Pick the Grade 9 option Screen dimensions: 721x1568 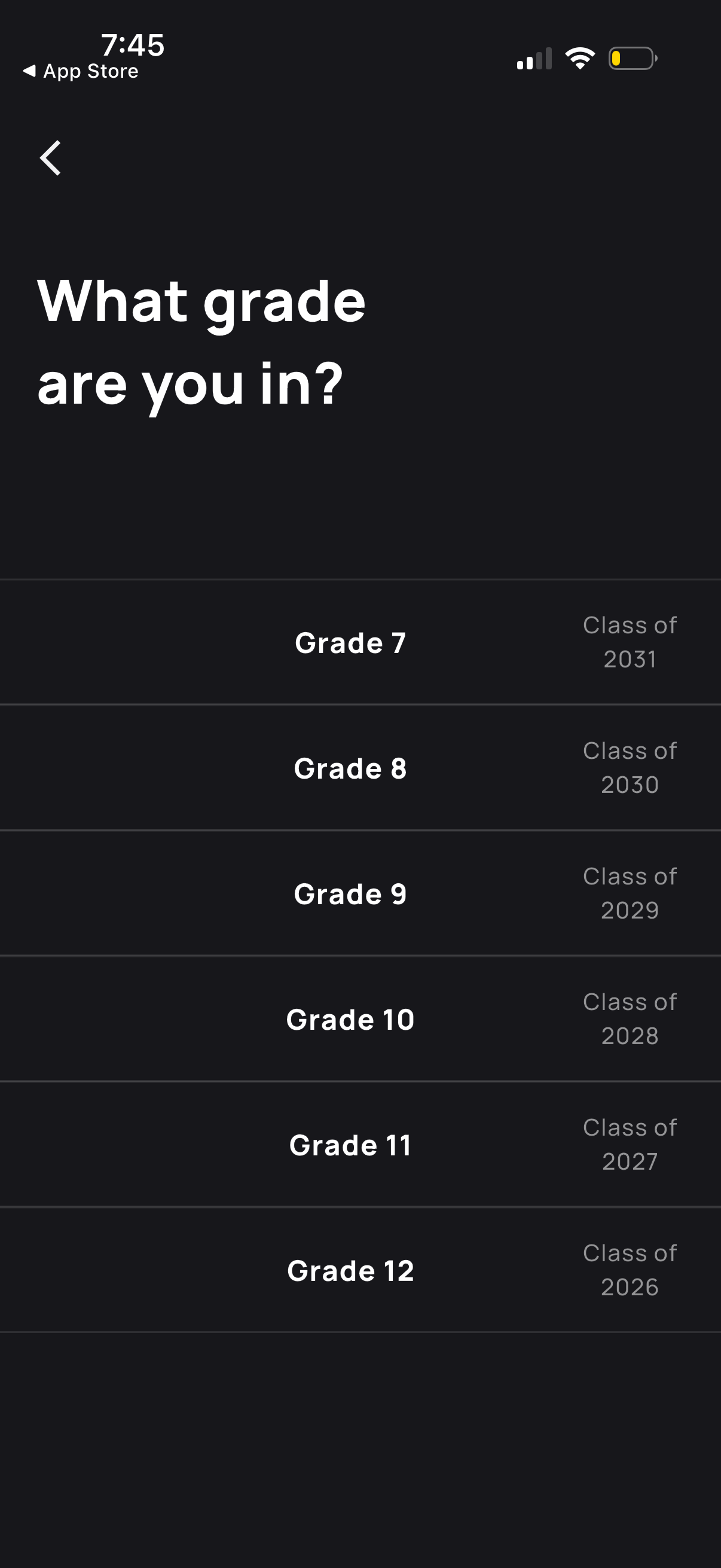coord(350,893)
